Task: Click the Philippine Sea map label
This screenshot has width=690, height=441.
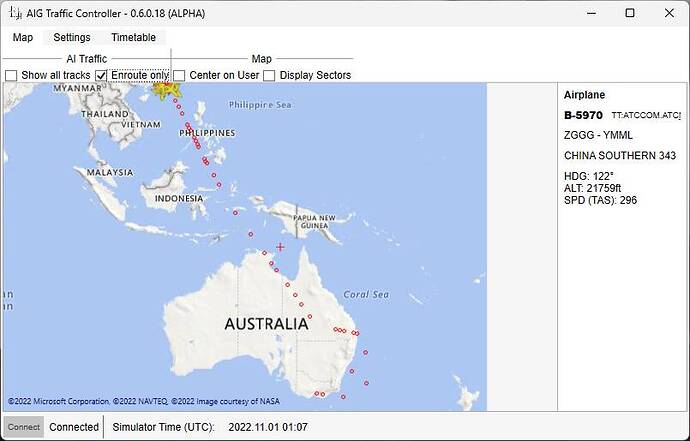Action: point(260,105)
